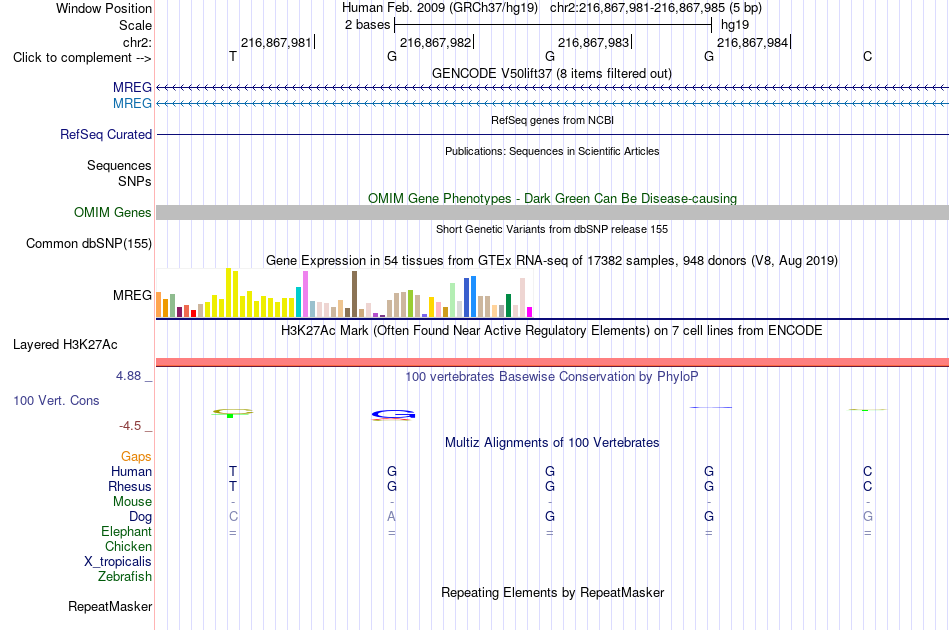950x630 pixels.
Task: Click the T base in Human row
Action: click(233, 471)
